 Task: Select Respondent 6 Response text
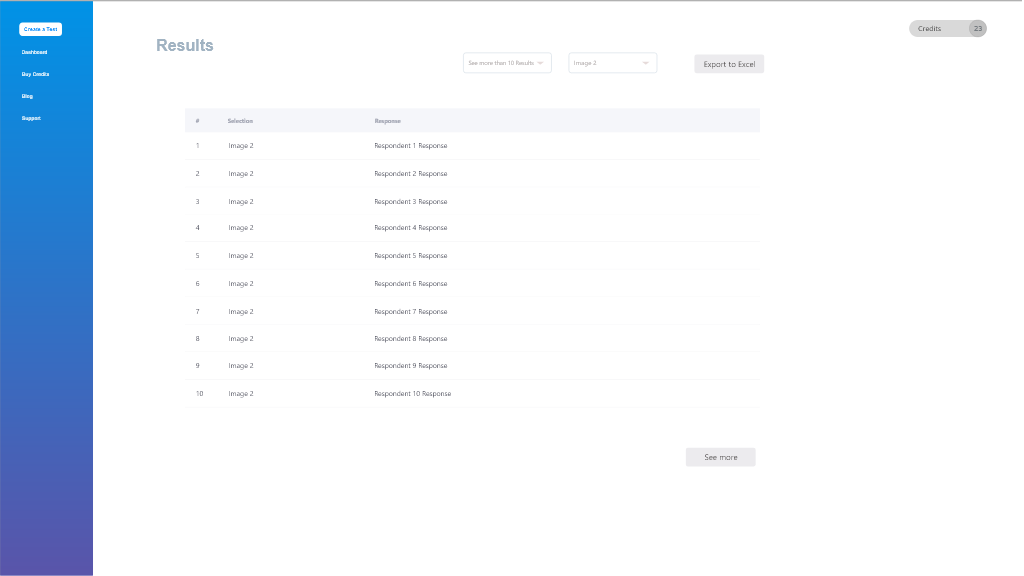(x=411, y=284)
